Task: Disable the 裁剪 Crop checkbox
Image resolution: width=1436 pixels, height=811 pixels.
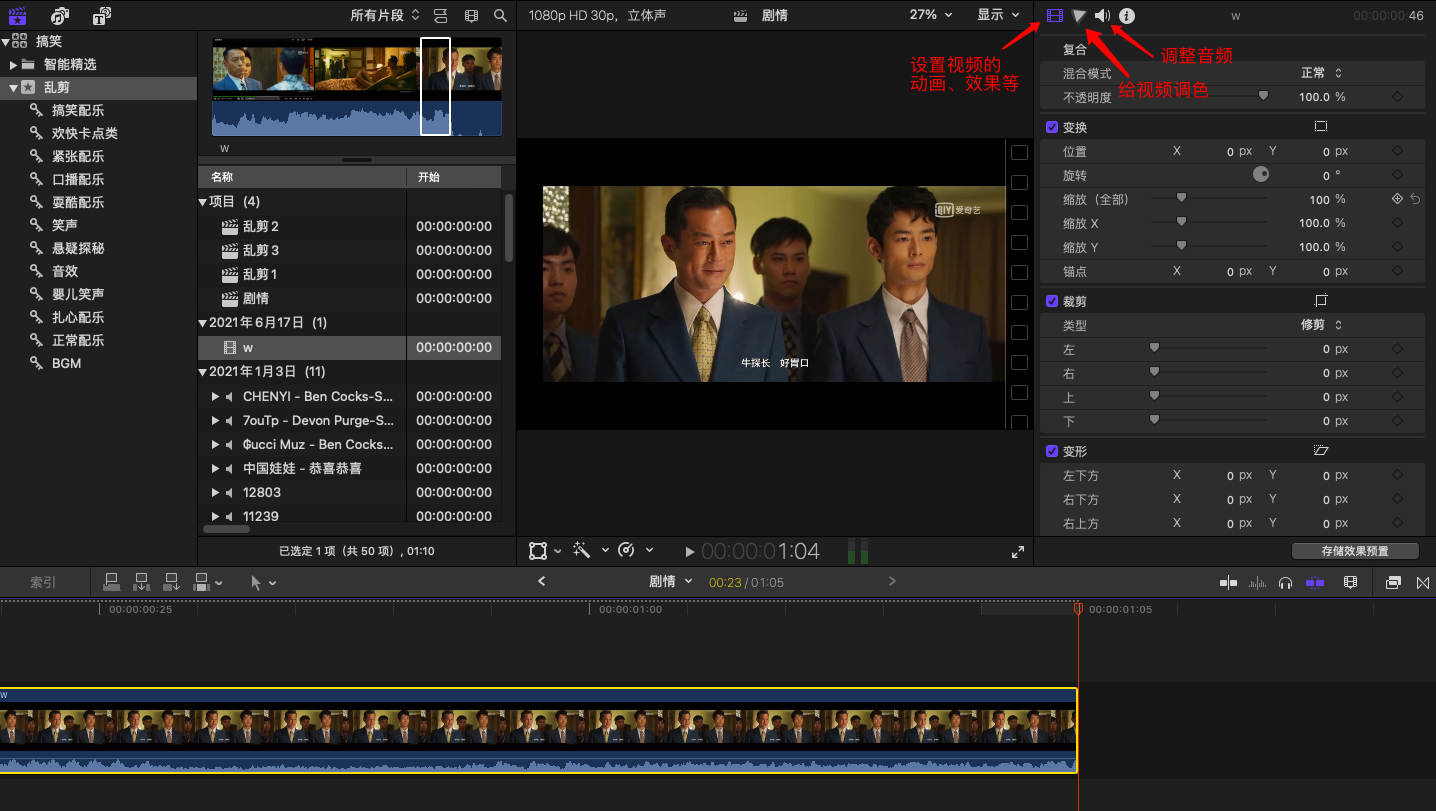Action: [1052, 301]
